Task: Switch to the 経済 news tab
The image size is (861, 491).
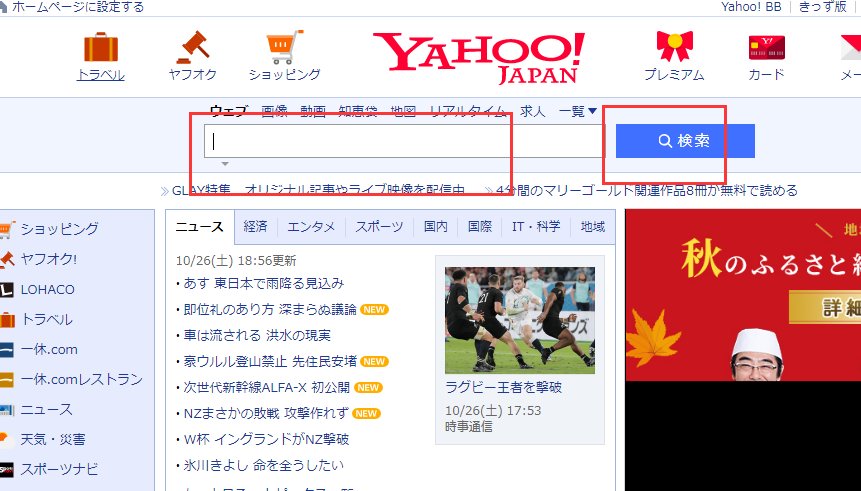Action: coord(255,227)
